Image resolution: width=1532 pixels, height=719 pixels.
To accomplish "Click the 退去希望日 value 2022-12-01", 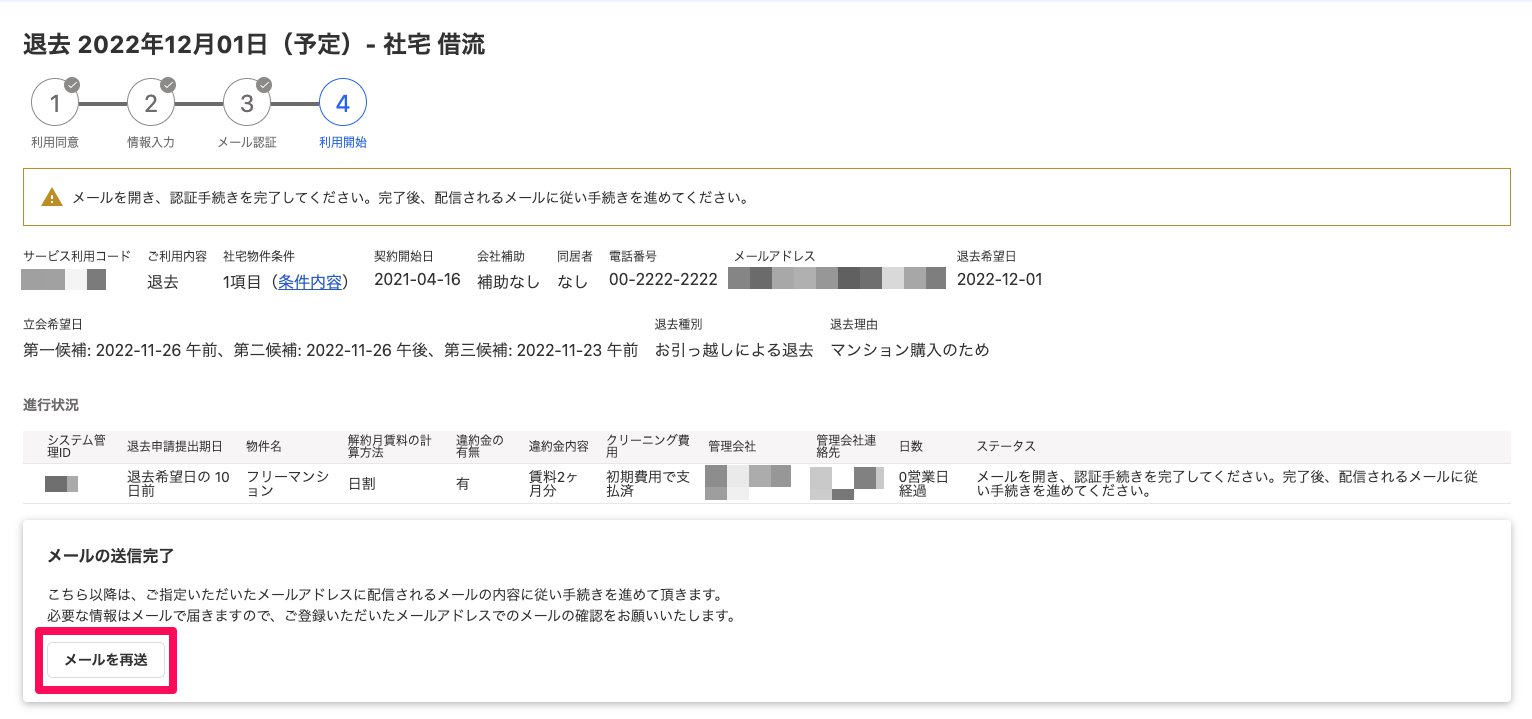I will click(x=999, y=280).
